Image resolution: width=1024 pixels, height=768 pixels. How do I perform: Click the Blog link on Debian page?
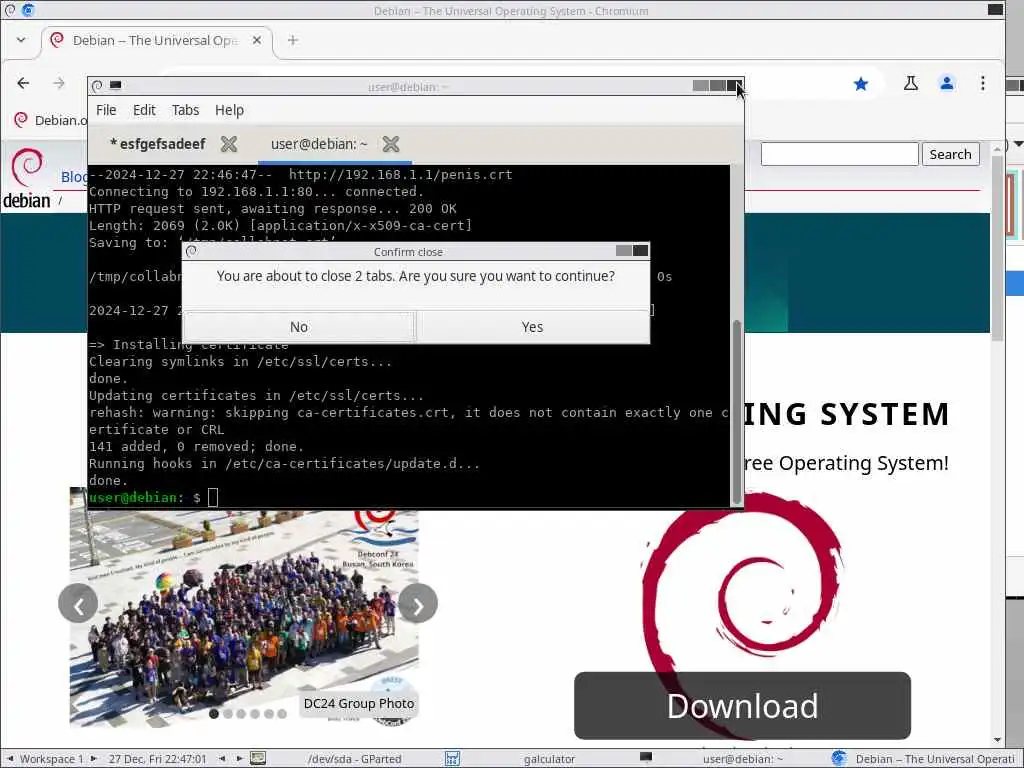tap(74, 176)
